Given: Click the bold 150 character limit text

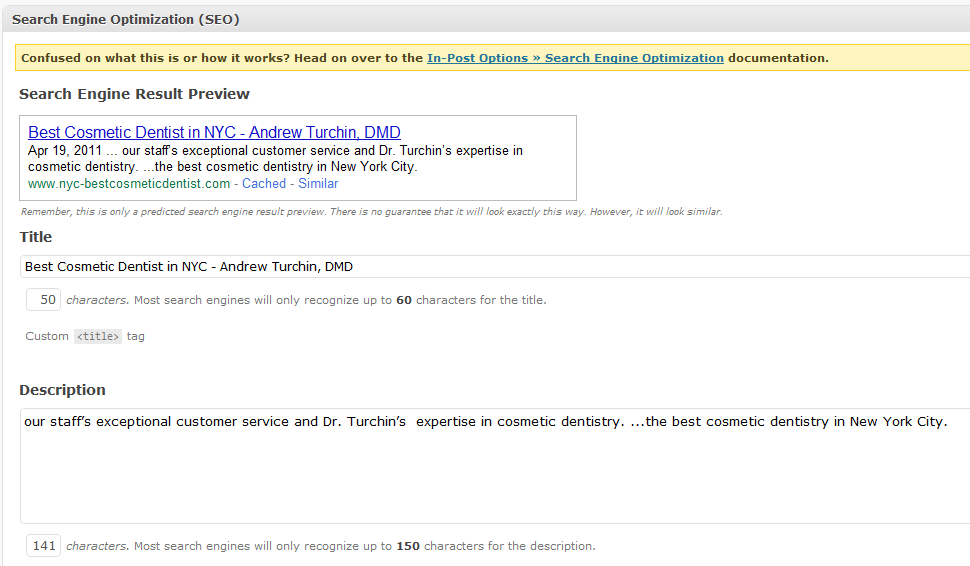Looking at the screenshot, I should point(408,546).
